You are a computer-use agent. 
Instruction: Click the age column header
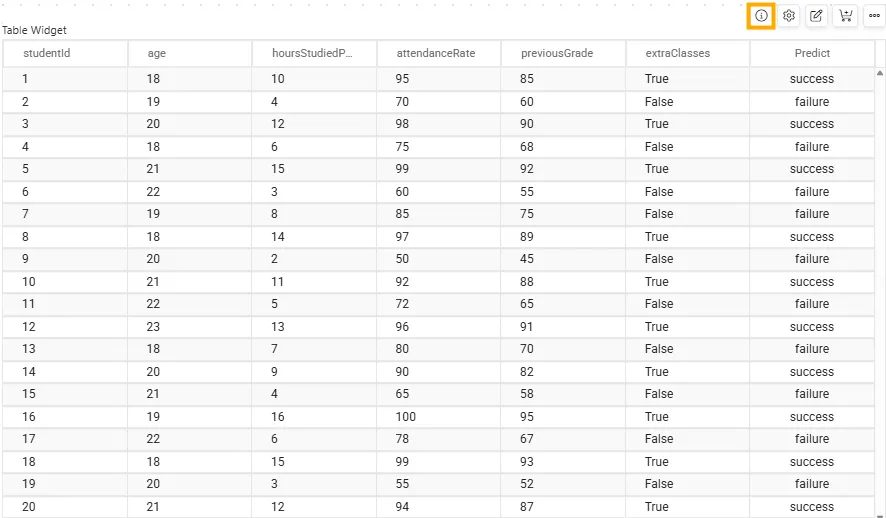[x=157, y=53]
